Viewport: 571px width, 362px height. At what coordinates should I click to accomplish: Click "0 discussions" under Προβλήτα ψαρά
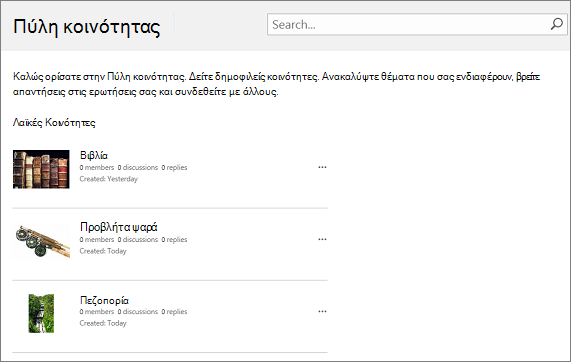coord(138,240)
